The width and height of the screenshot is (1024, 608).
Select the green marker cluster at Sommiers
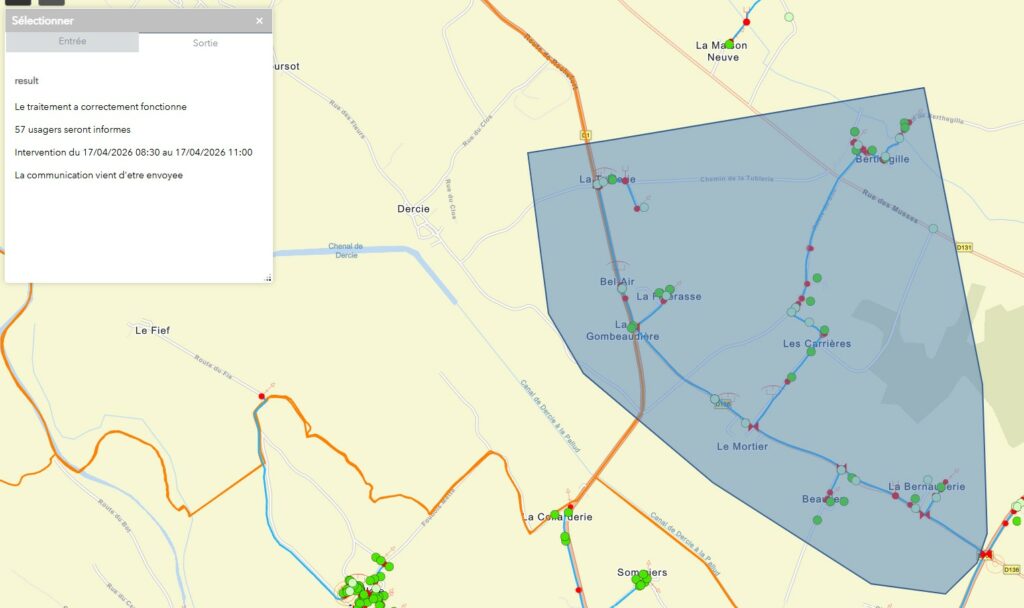(x=642, y=580)
